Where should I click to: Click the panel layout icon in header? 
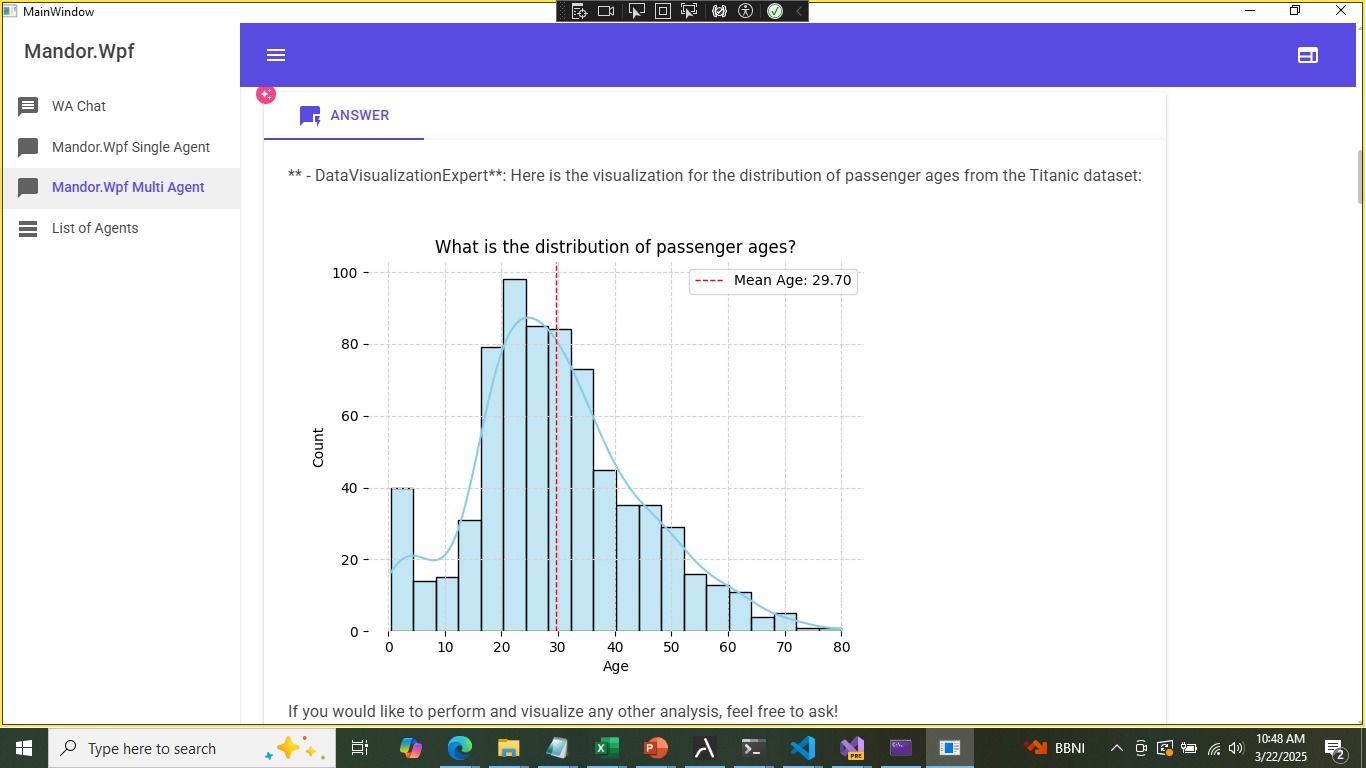1307,55
